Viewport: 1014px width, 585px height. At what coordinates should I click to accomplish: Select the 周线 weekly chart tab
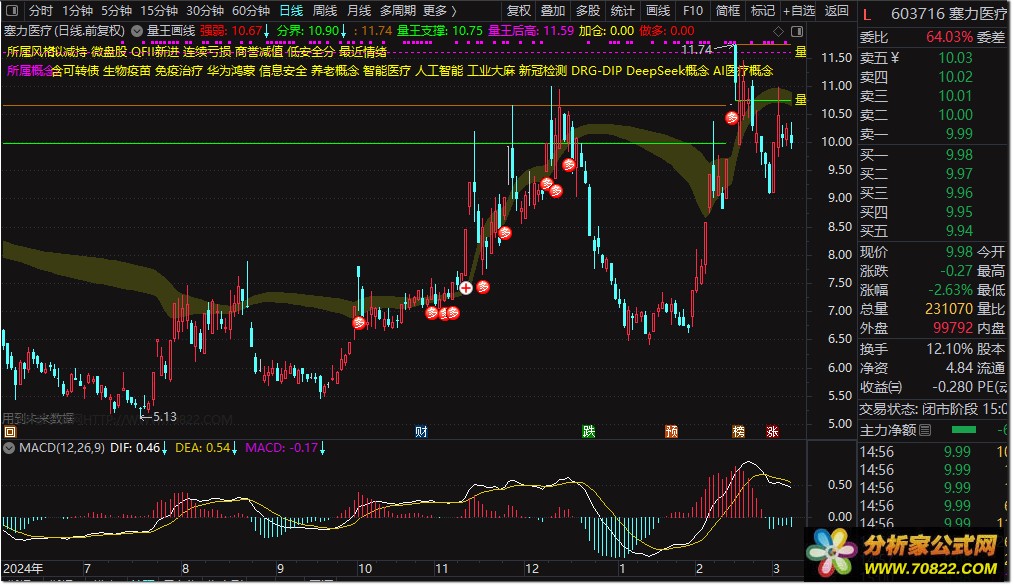pyautogui.click(x=325, y=11)
